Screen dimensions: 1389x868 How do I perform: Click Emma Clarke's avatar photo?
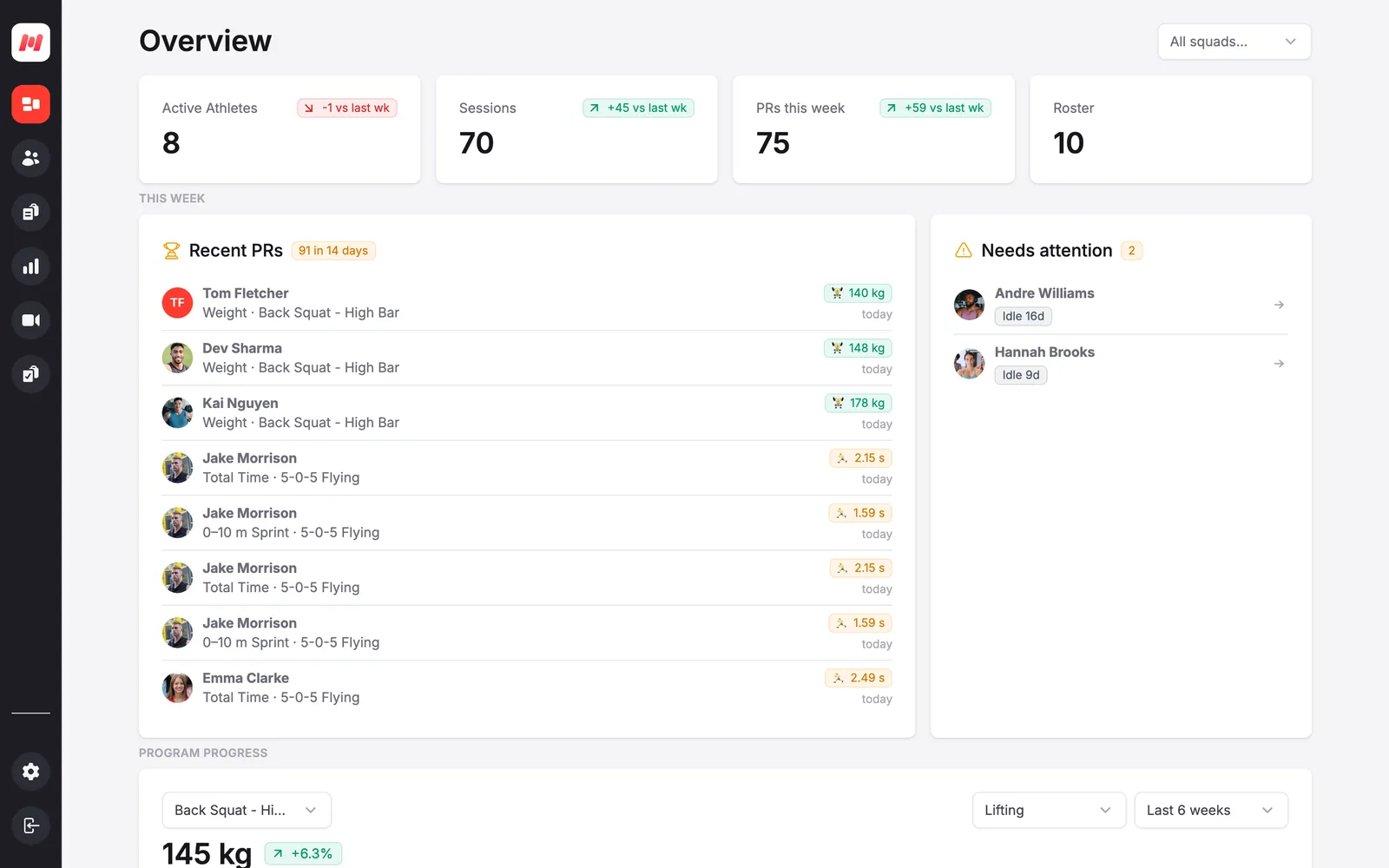click(177, 687)
